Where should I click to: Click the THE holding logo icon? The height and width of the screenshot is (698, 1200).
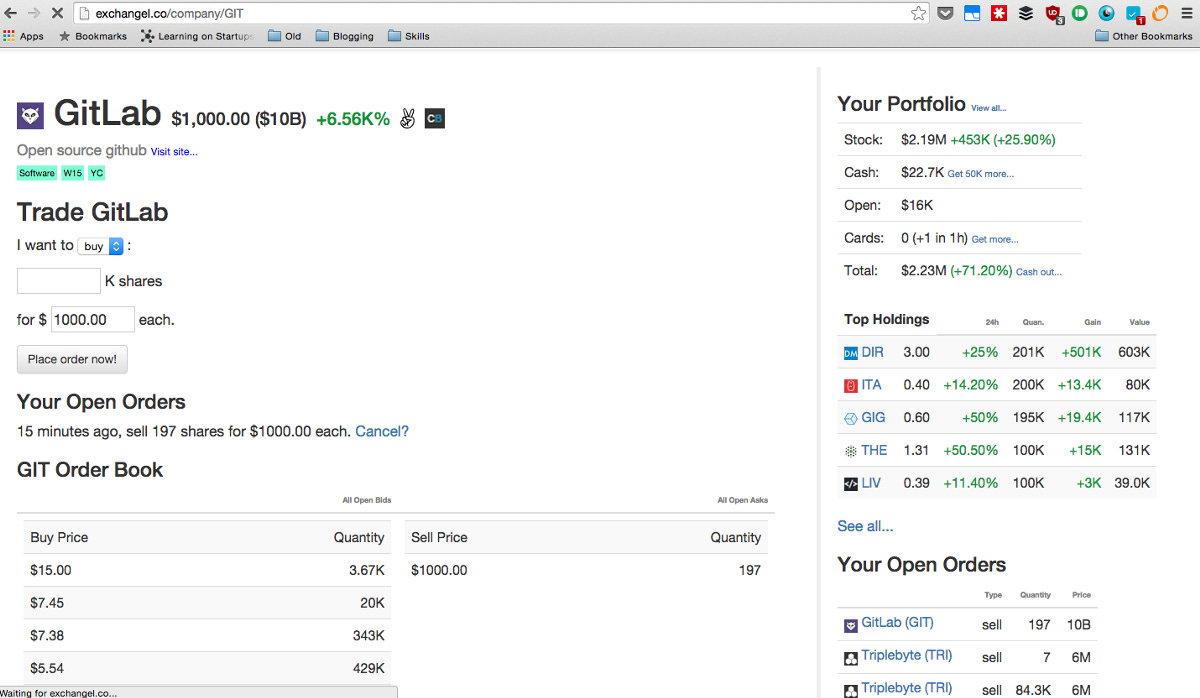click(851, 451)
